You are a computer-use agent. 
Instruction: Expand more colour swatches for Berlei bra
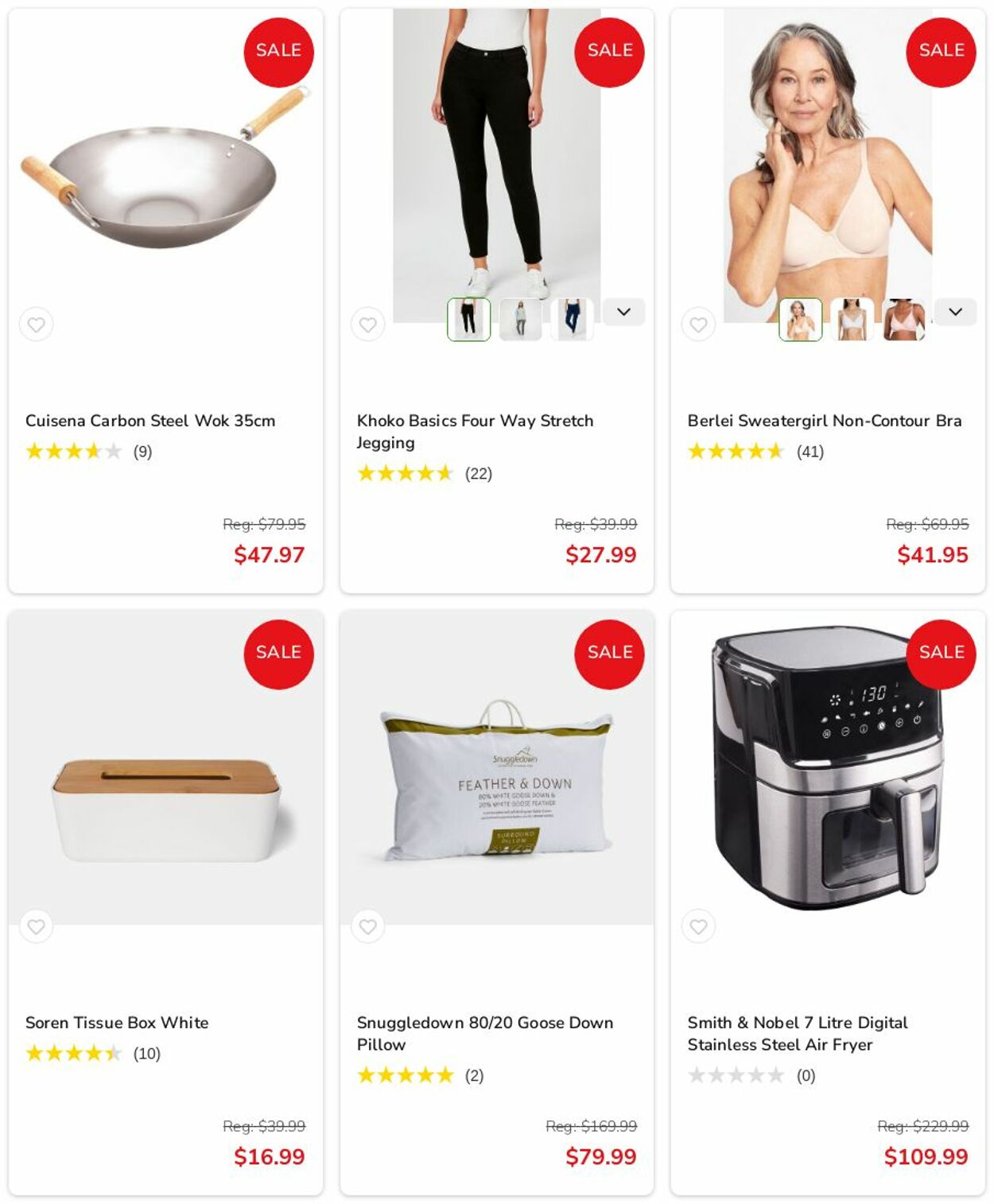pos(955,312)
